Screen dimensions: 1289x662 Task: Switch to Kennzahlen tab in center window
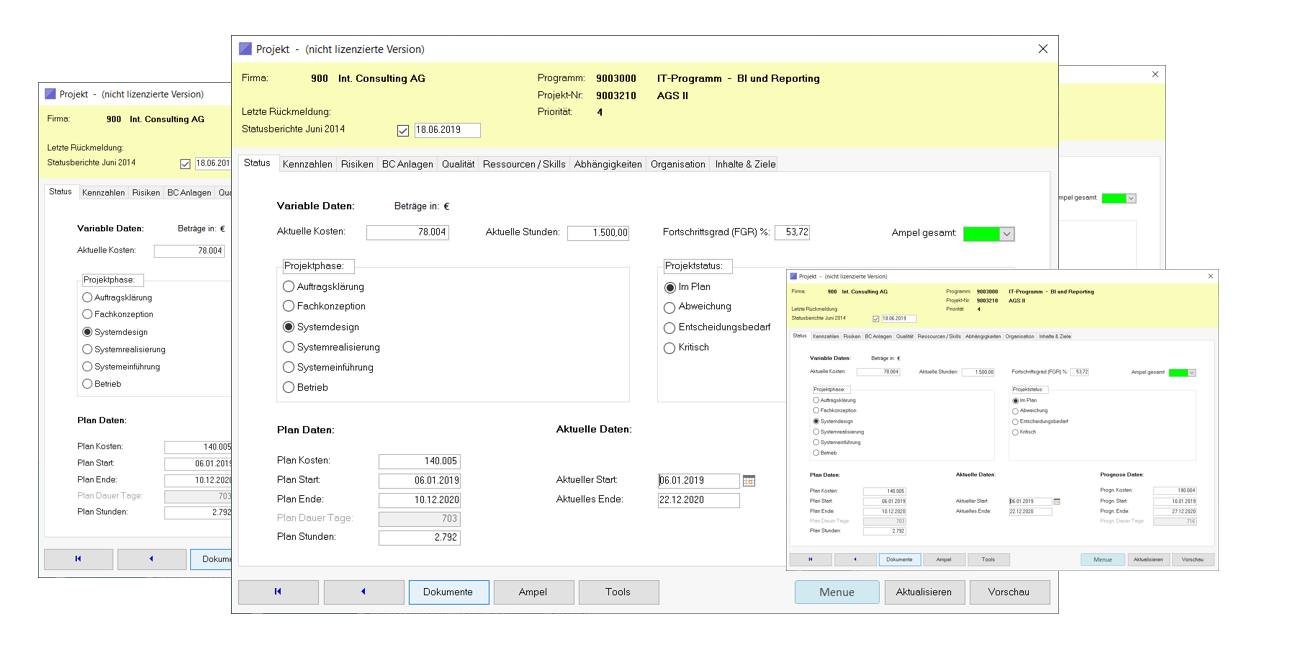point(307,164)
